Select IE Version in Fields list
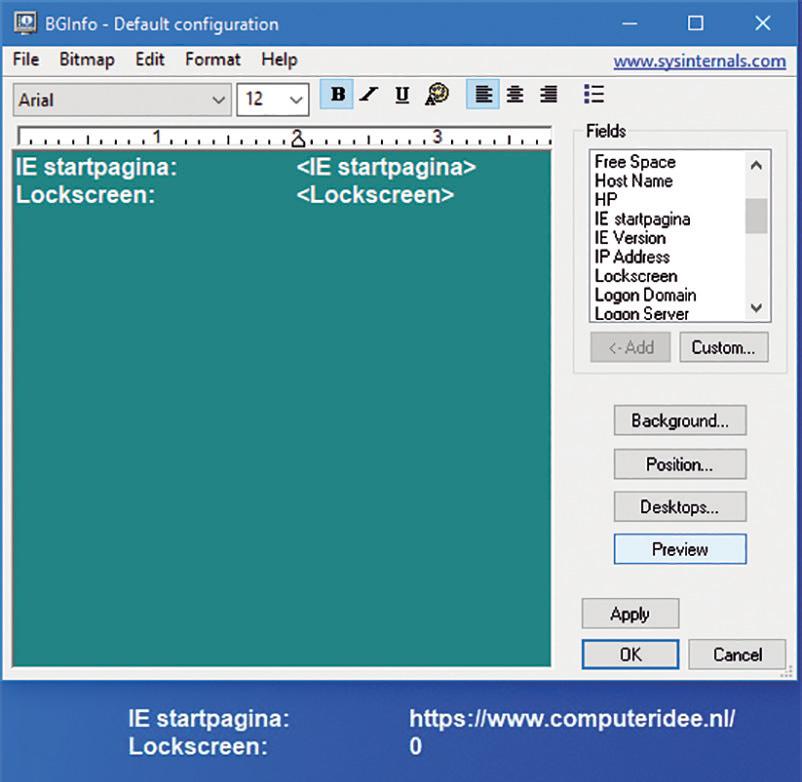802x782 pixels. point(630,238)
